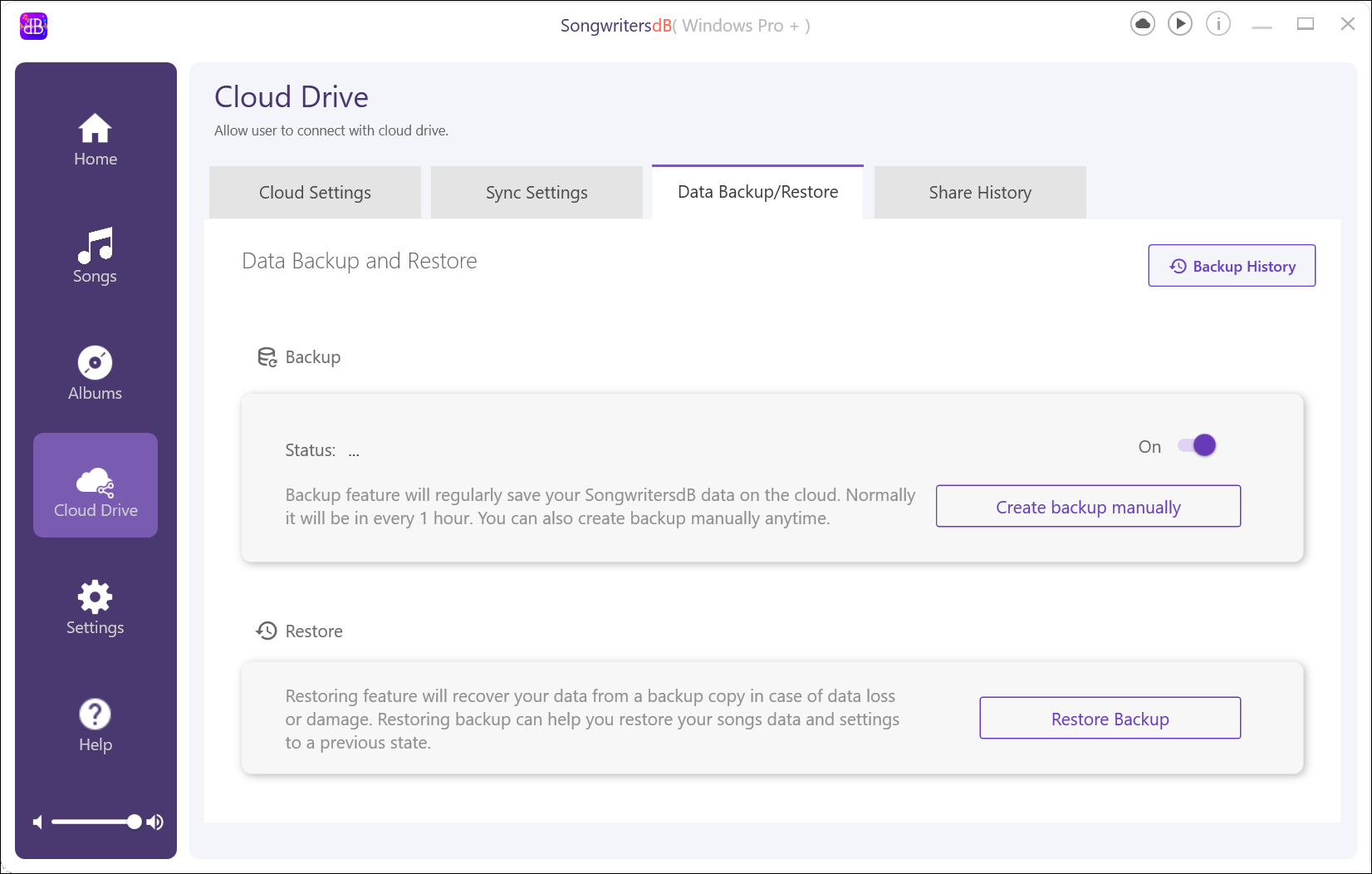Screen dimensions: 1372x874
Task: Click the play icon in title bar
Action: 1180,24
